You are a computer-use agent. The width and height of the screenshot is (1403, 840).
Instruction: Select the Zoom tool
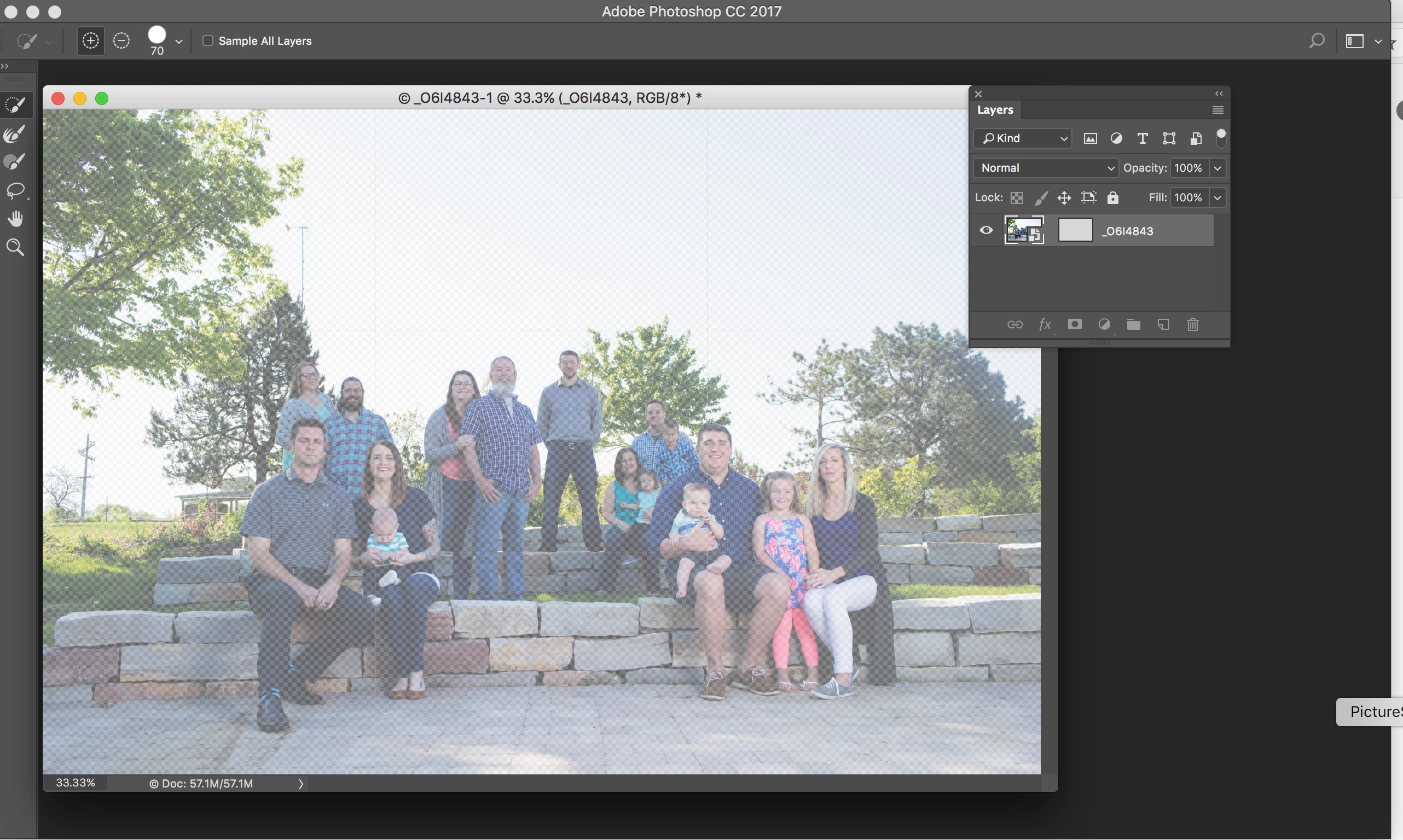tap(15, 247)
